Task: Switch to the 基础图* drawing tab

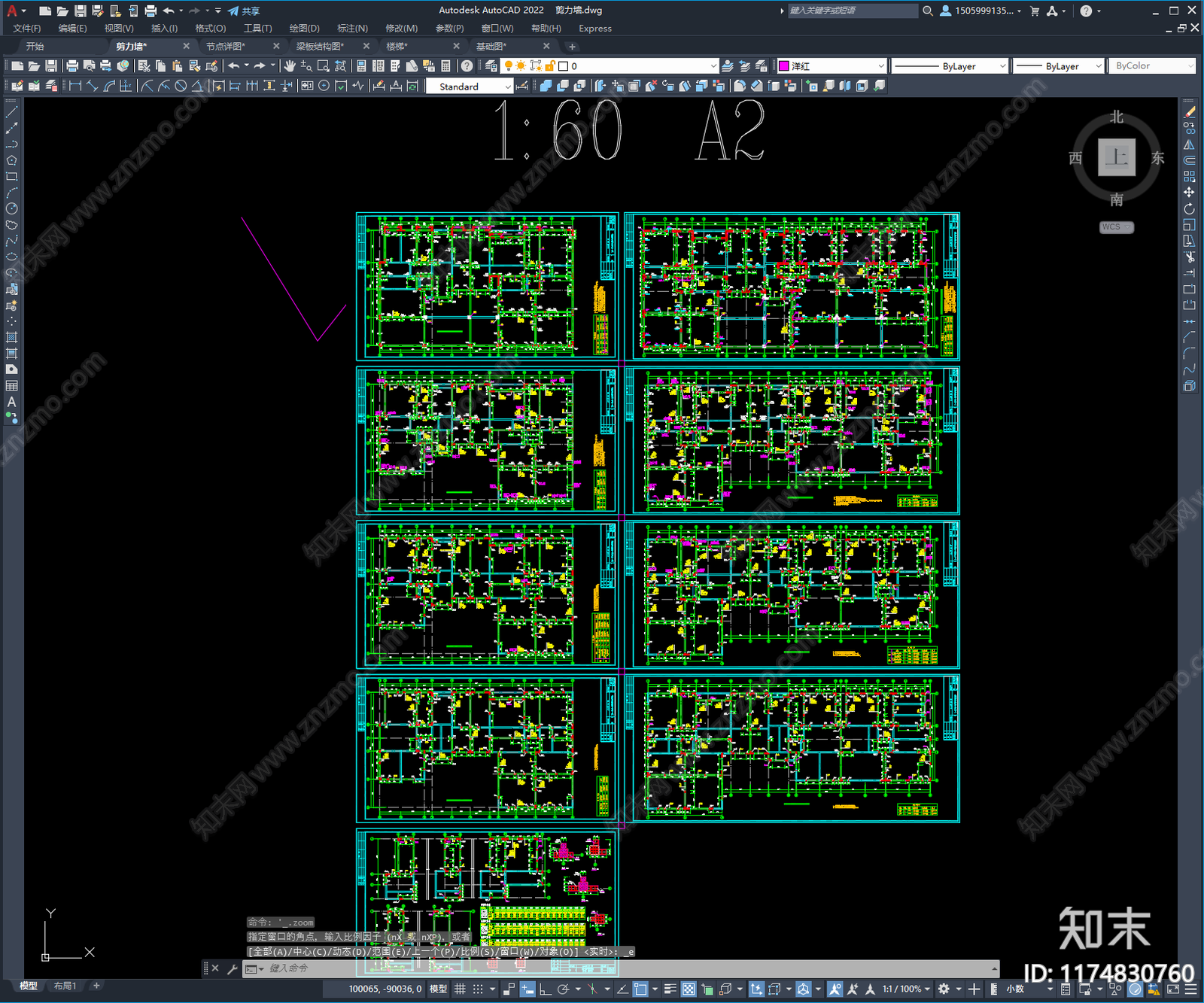Action: pos(491,47)
